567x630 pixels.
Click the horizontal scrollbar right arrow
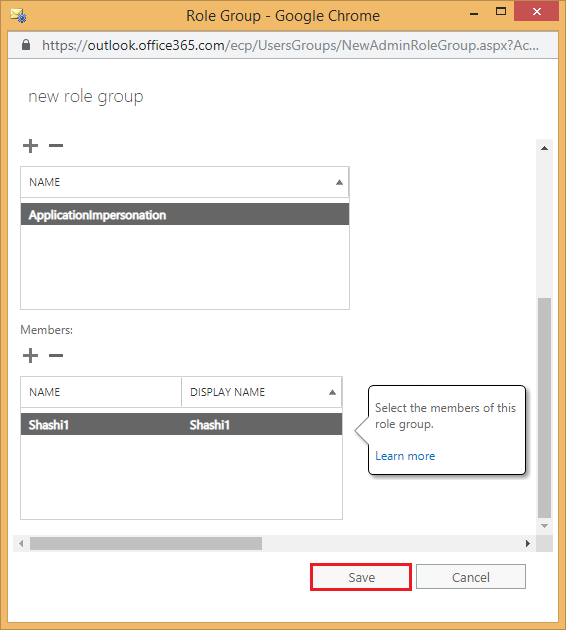(528, 544)
